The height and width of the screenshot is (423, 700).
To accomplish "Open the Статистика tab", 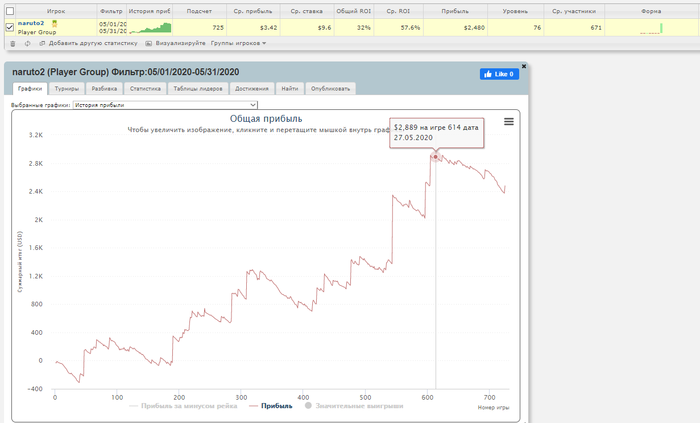I will (x=145, y=88).
